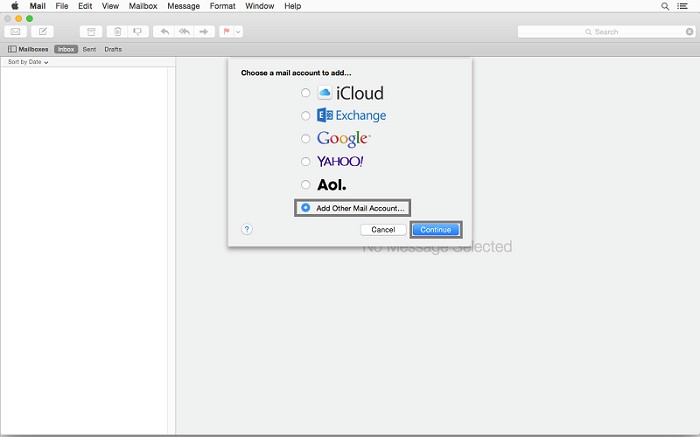
Task: Click the green zoom window button
Action: (29, 18)
